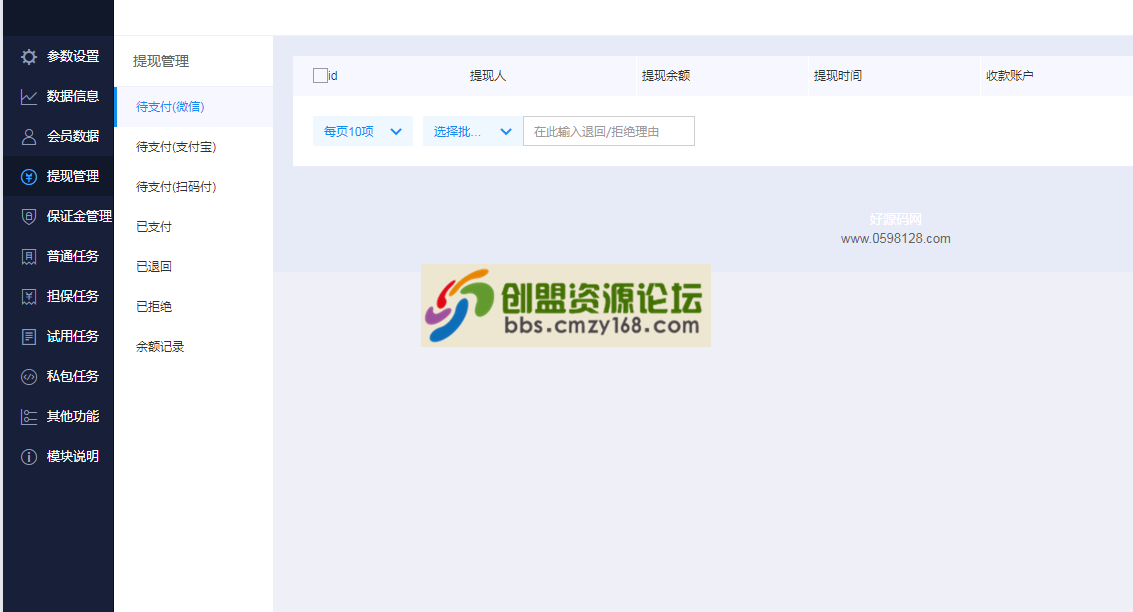
Task: Open 担保任务 in the sidebar
Action: coord(59,296)
